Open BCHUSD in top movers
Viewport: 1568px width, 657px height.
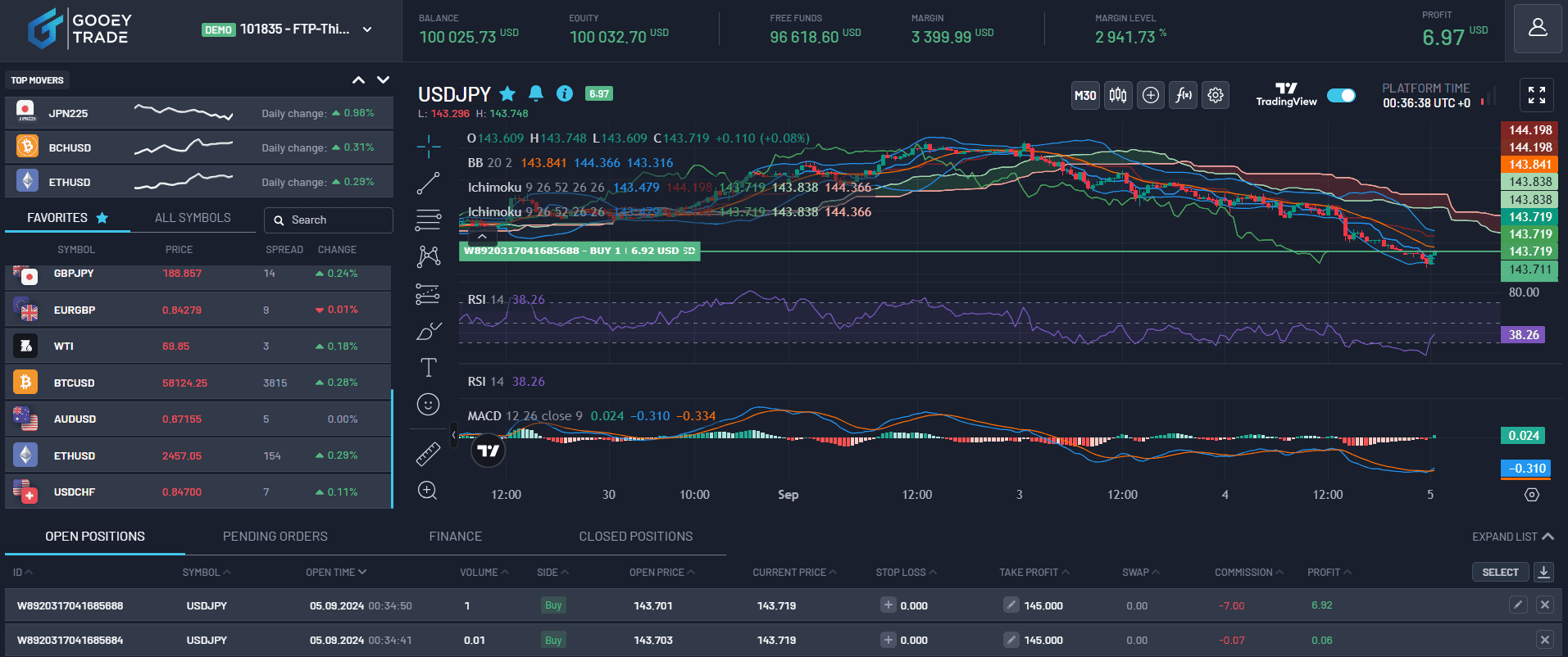199,147
